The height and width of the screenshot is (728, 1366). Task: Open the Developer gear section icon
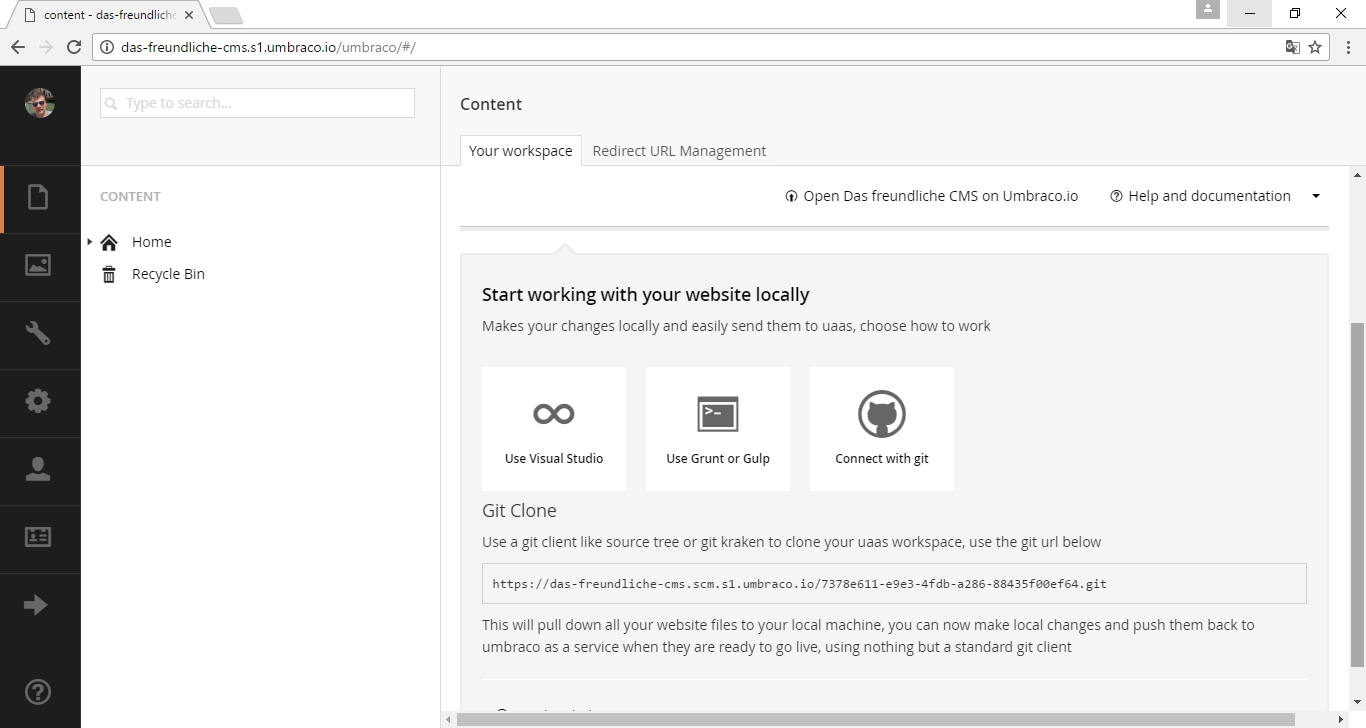click(38, 402)
